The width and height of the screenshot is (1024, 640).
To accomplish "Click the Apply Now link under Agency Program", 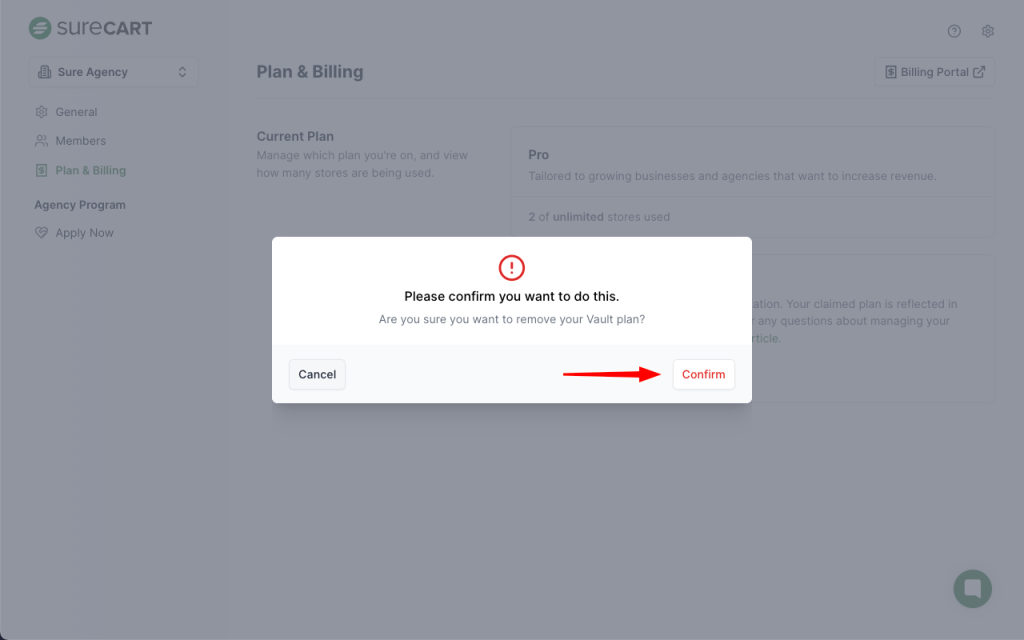I will pyautogui.click(x=84, y=233).
